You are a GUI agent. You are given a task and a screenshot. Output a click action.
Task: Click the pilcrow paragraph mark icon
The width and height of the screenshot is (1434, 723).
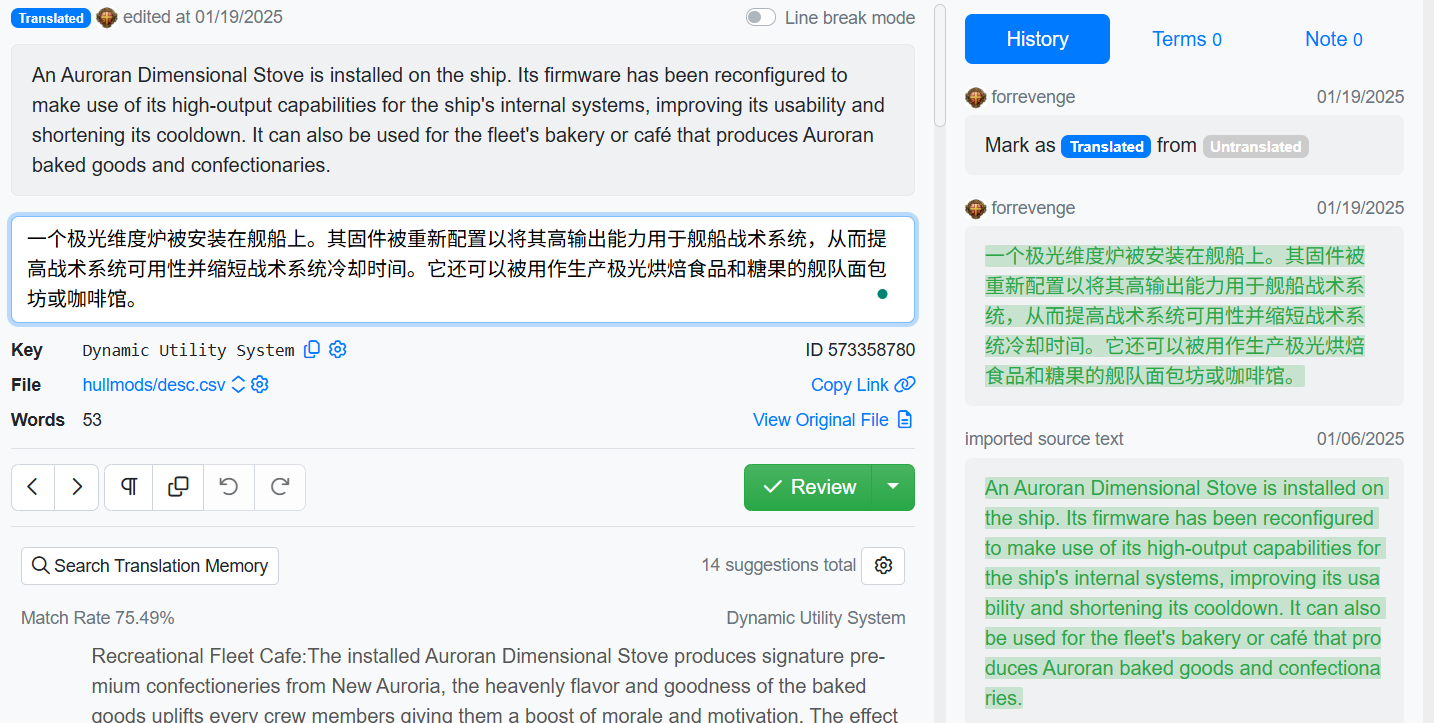pos(129,487)
